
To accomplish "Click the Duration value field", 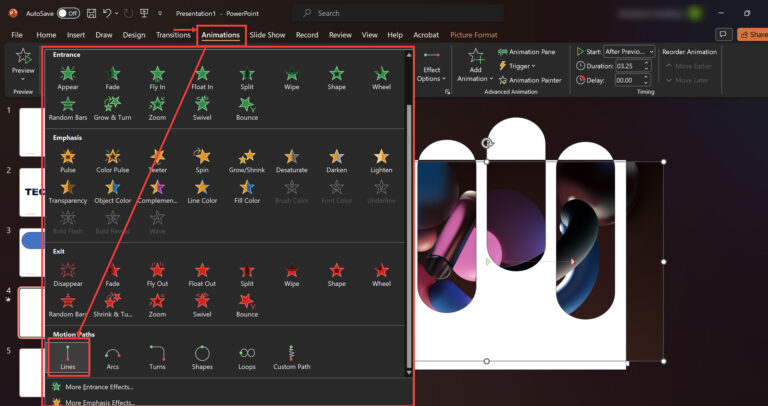I will (629, 66).
